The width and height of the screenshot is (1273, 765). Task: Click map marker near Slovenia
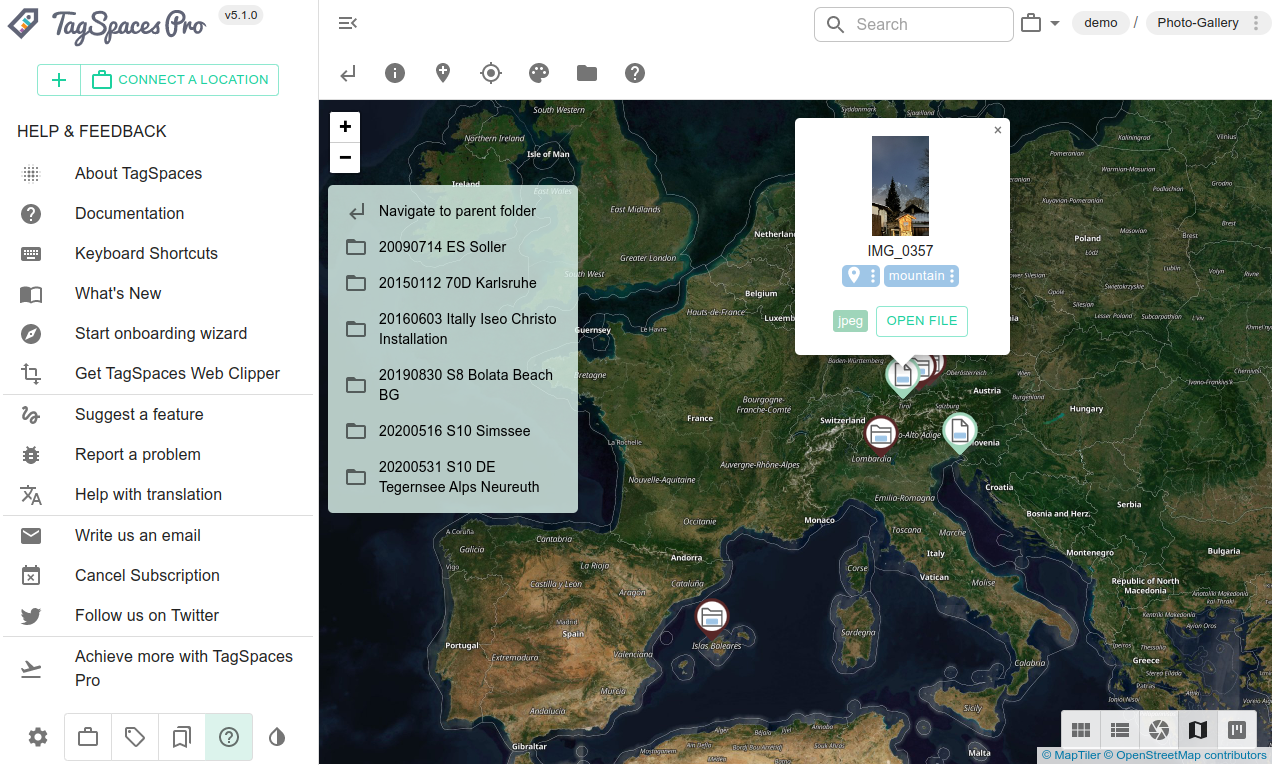959,431
